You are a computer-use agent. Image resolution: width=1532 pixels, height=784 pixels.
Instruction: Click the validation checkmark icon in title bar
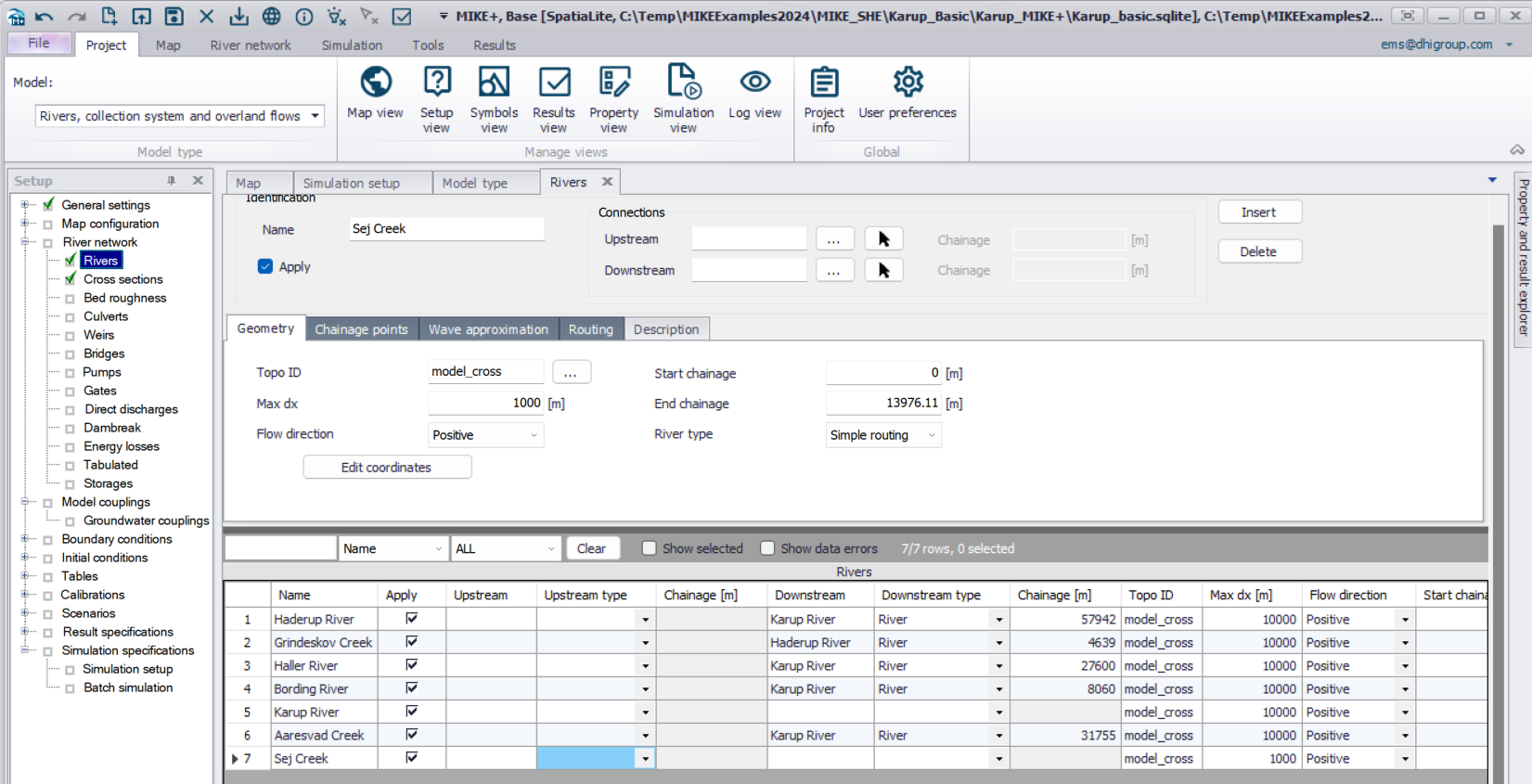click(402, 16)
